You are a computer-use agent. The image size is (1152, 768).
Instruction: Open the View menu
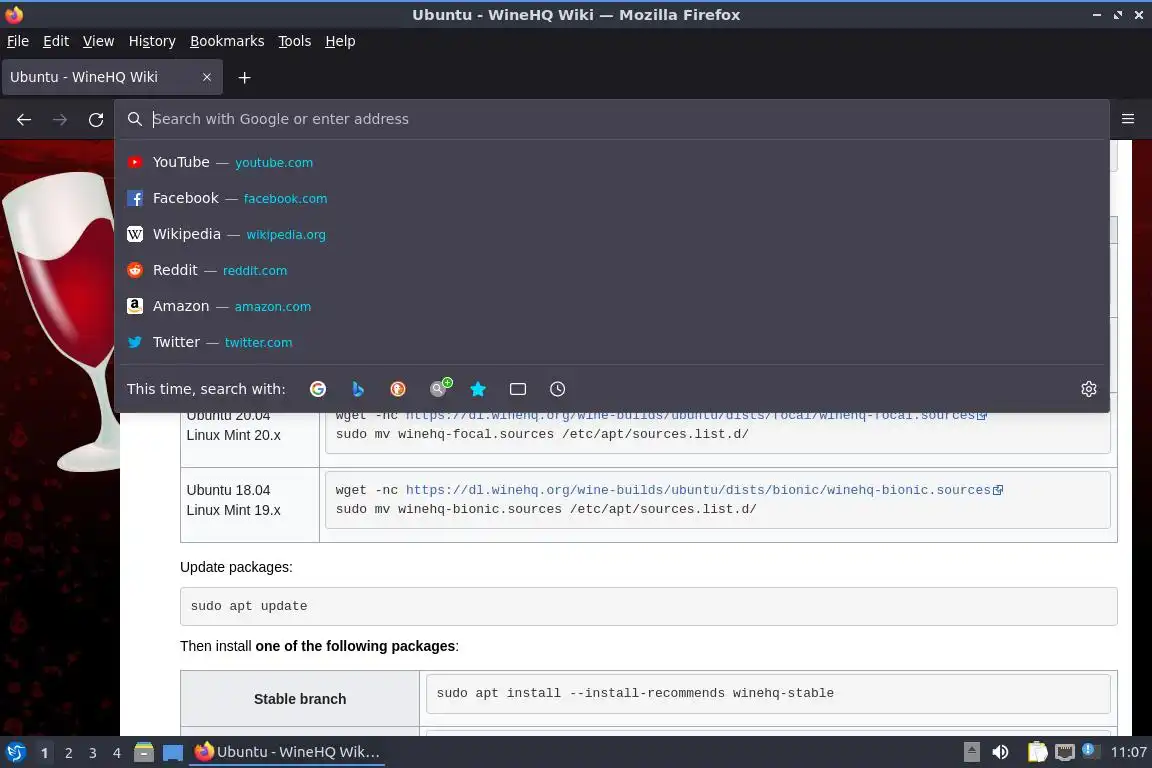point(98,41)
